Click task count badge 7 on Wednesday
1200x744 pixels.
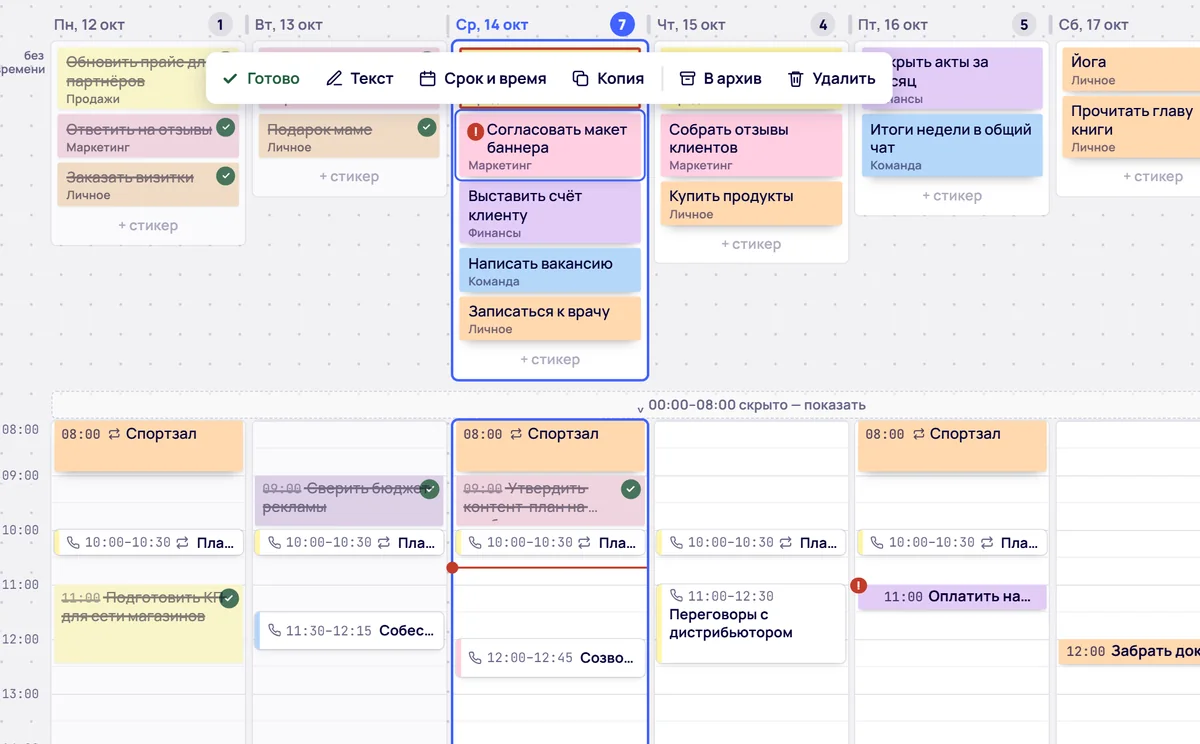[622, 24]
